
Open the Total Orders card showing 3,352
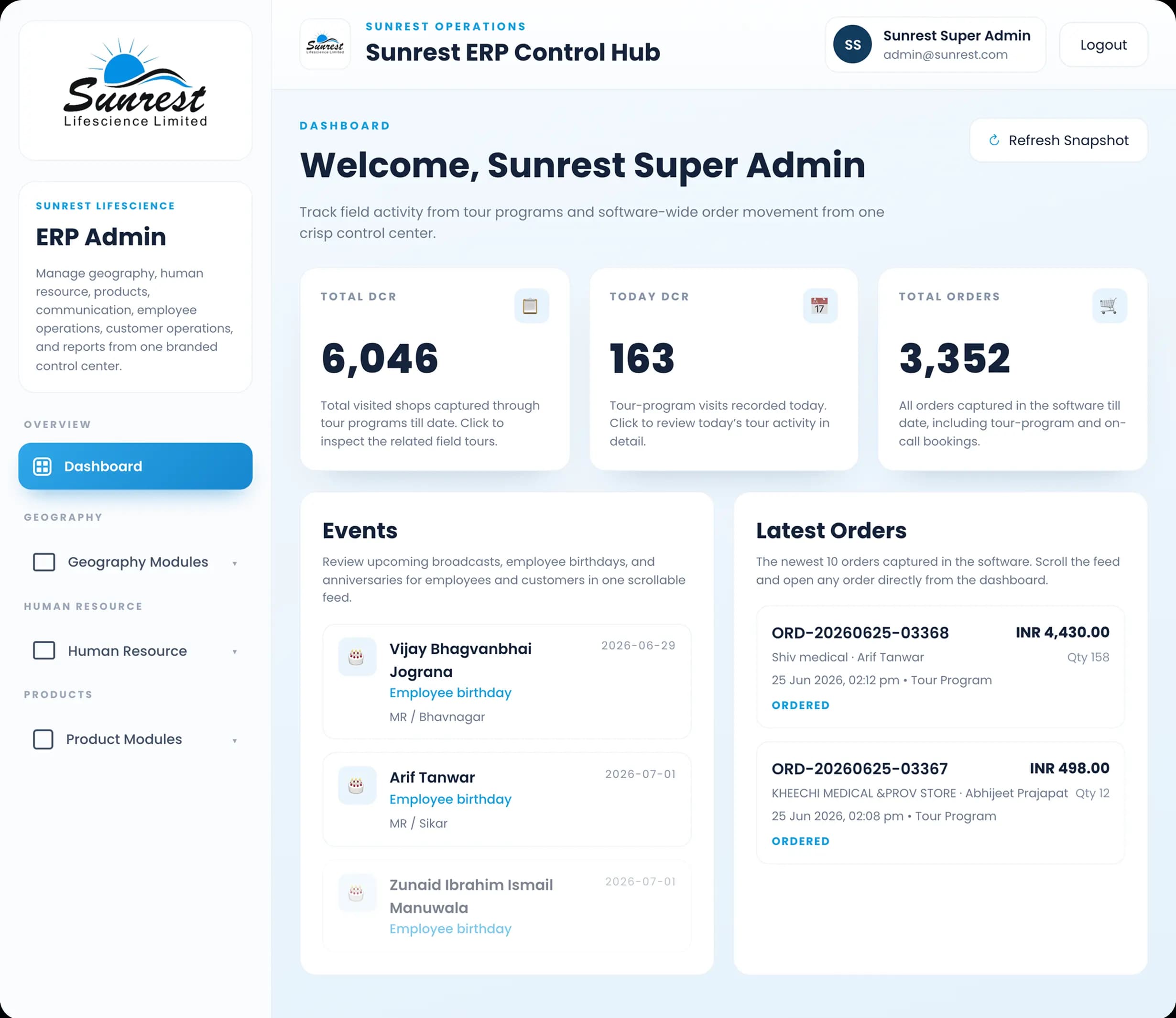click(x=1013, y=369)
